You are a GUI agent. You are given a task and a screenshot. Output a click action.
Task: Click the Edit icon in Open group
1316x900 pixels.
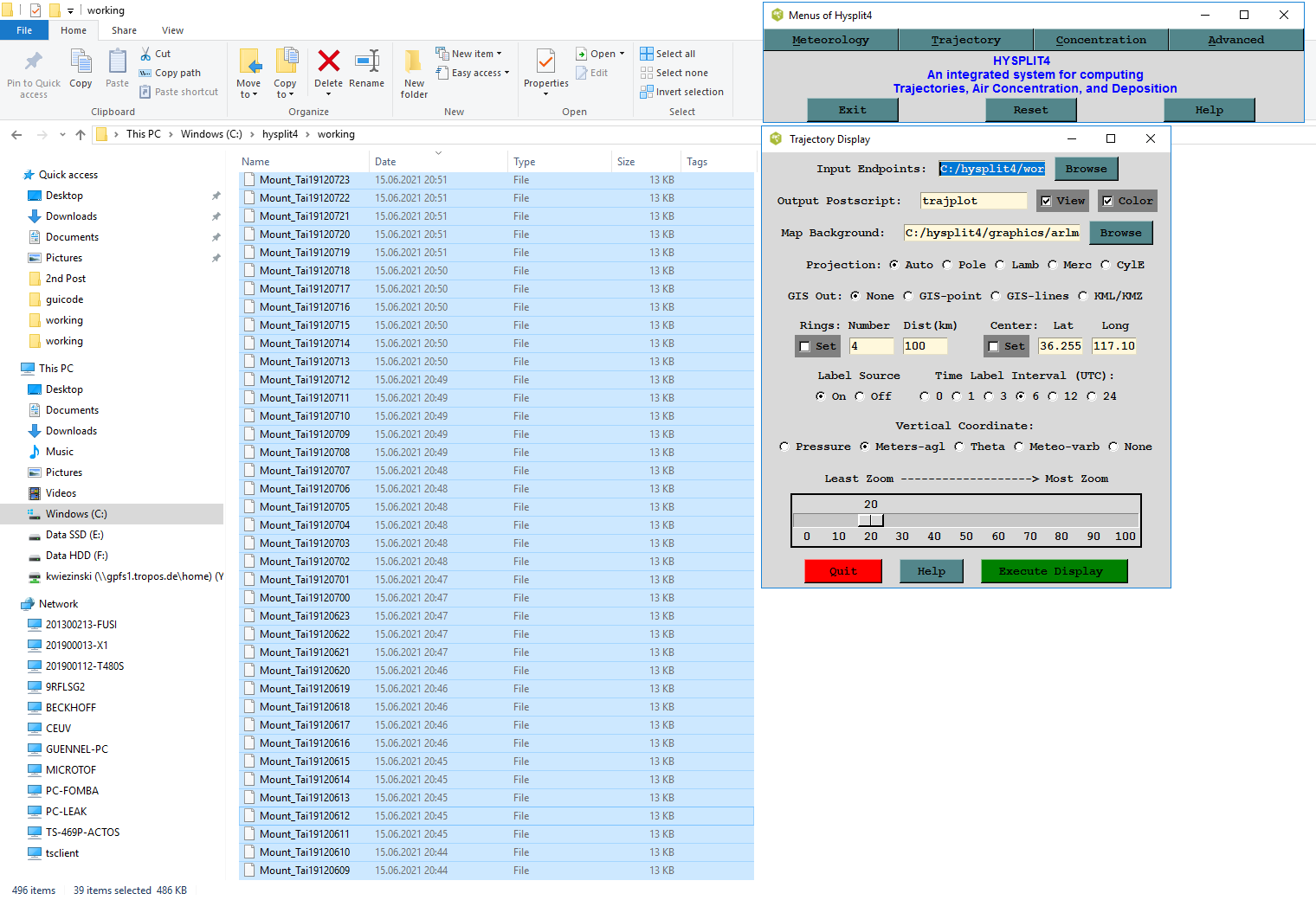pos(582,73)
